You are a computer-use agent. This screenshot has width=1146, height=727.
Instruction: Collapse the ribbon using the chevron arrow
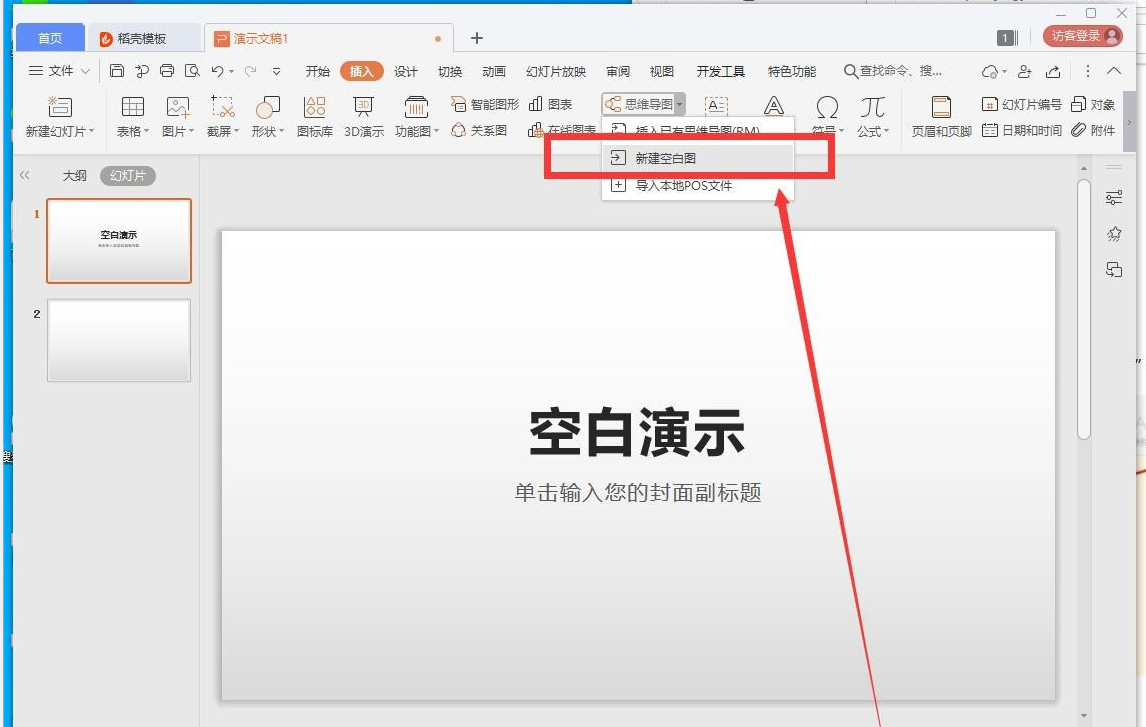click(1114, 71)
